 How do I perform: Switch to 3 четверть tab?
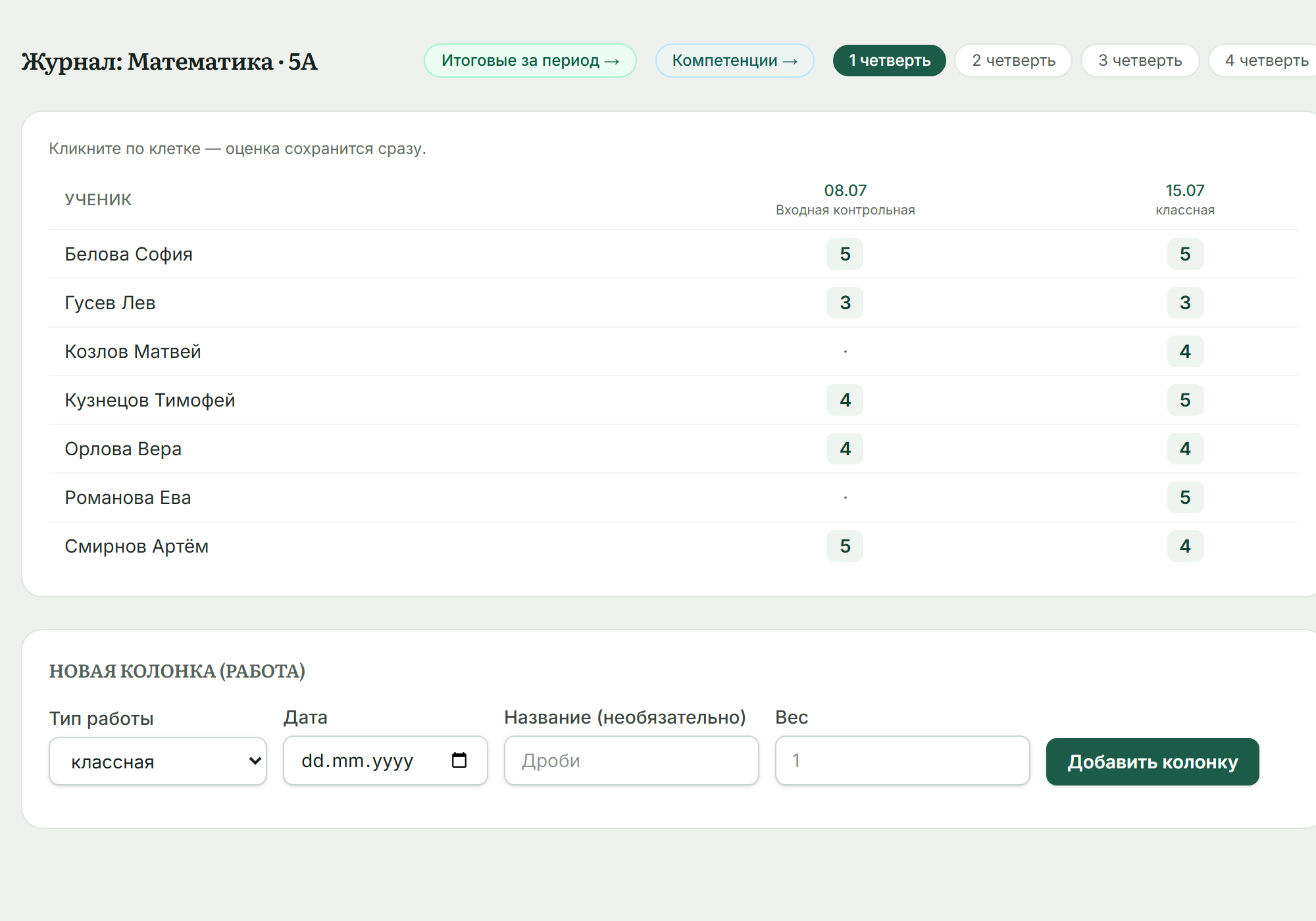1140,61
